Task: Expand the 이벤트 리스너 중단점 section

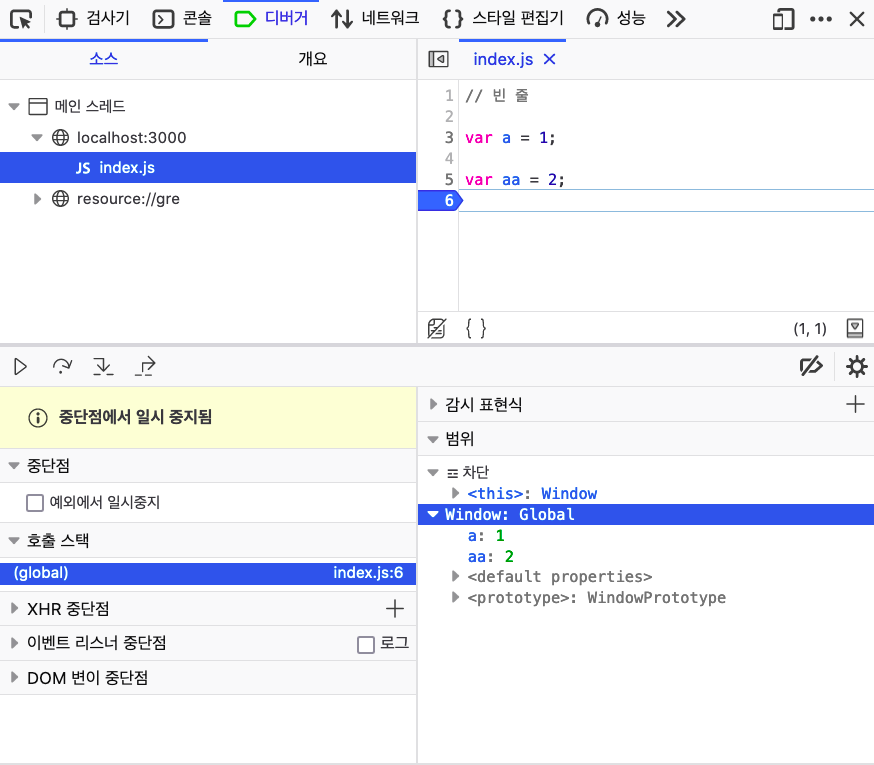Action: tap(14, 643)
